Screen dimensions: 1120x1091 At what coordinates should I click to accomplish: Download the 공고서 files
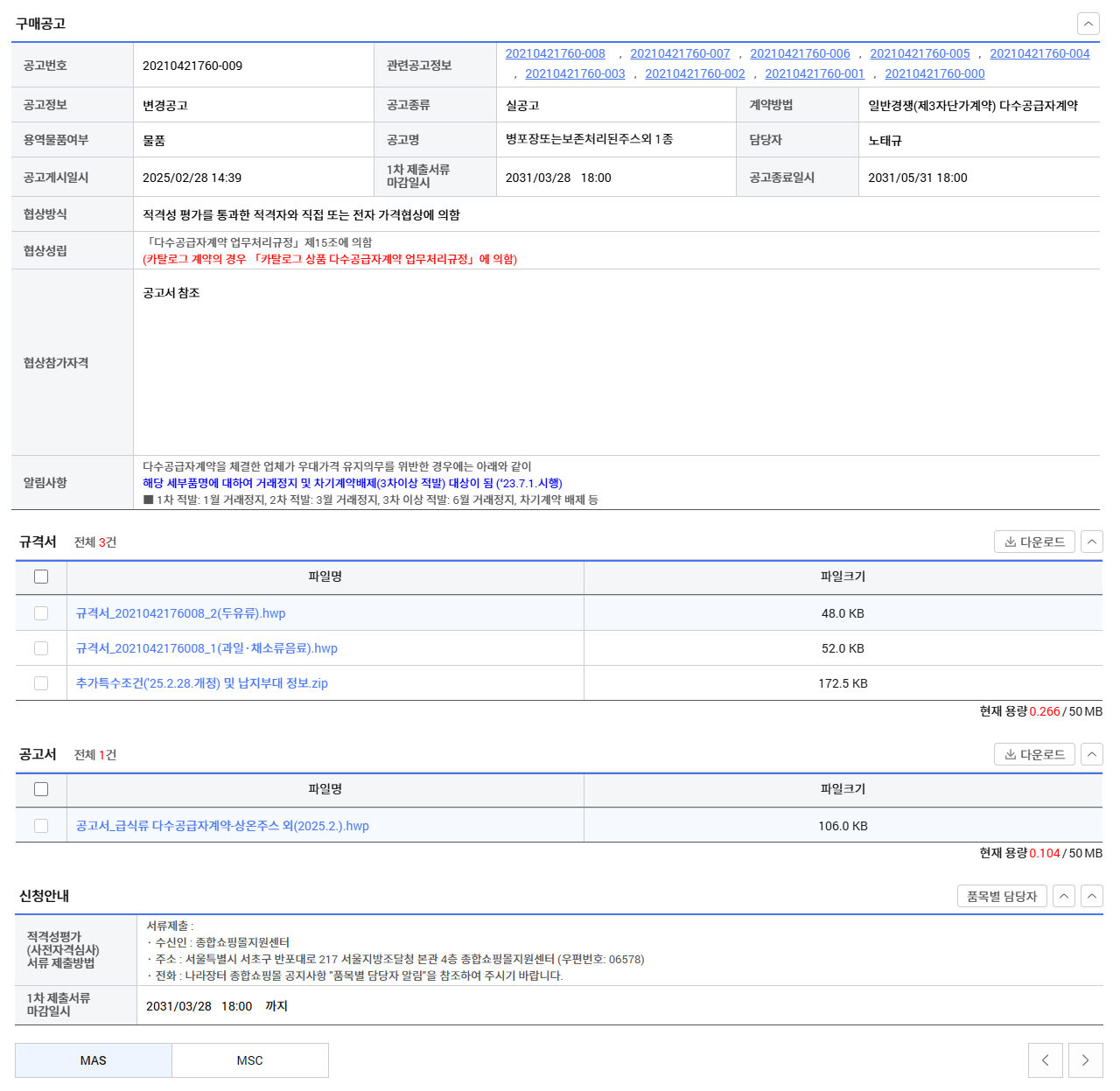click(1034, 754)
